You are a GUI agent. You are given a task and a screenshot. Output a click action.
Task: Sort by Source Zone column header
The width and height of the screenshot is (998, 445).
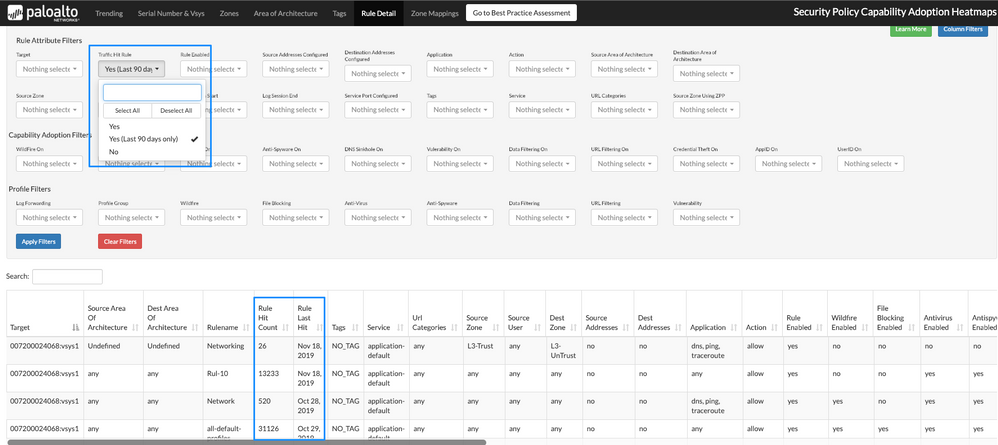(x=480, y=320)
